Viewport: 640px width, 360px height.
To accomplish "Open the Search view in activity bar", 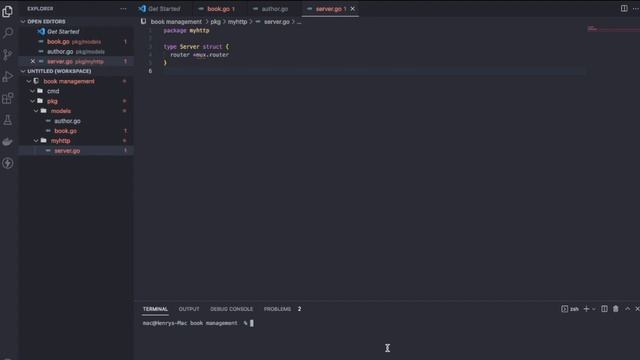I will click(7, 33).
